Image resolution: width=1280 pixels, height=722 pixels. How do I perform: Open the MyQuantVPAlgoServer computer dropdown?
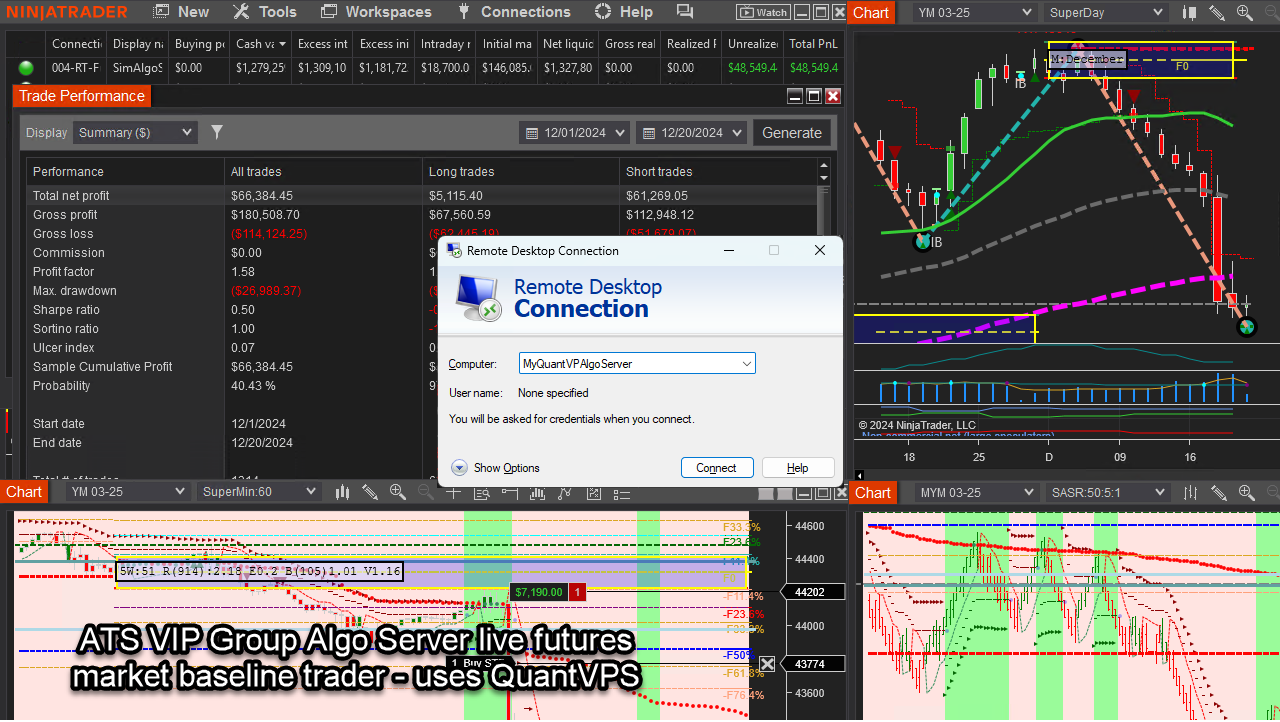tap(746, 363)
